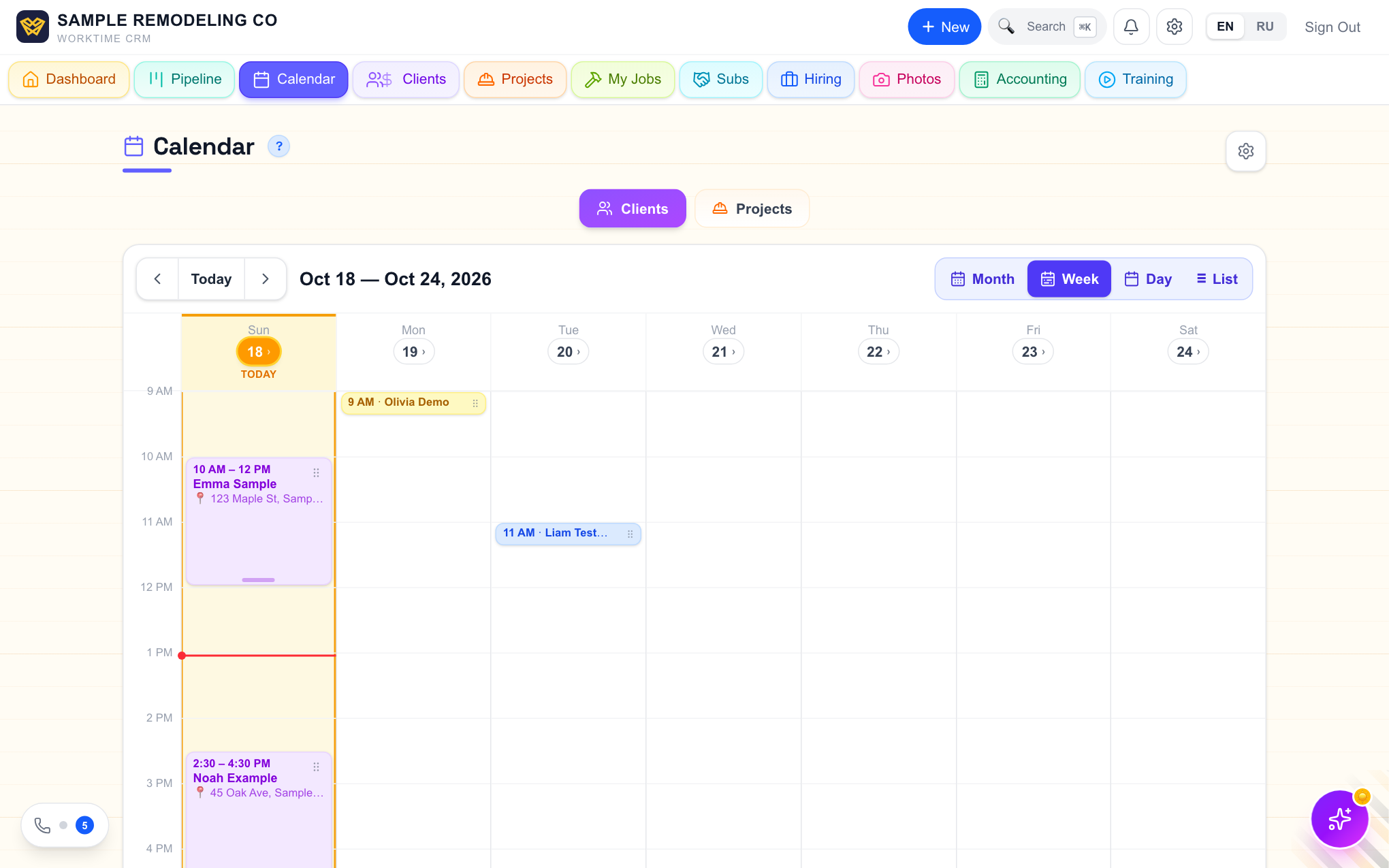Click drag handle on Emma Sample event

coord(316,472)
